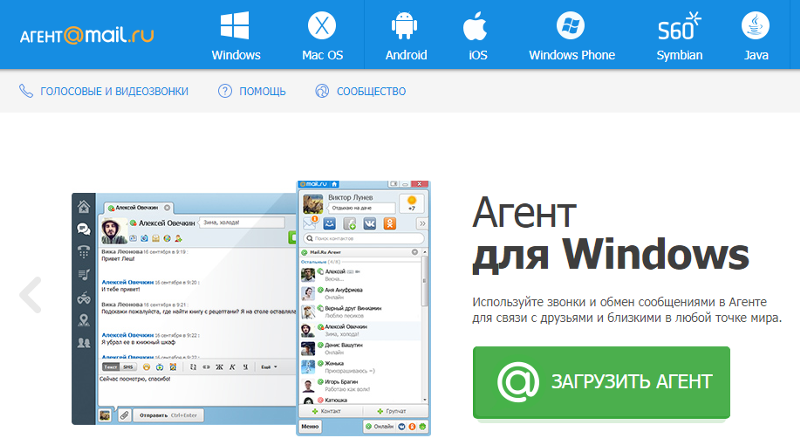
Task: Select contact Аня Ануфриева
Action: tap(360, 293)
